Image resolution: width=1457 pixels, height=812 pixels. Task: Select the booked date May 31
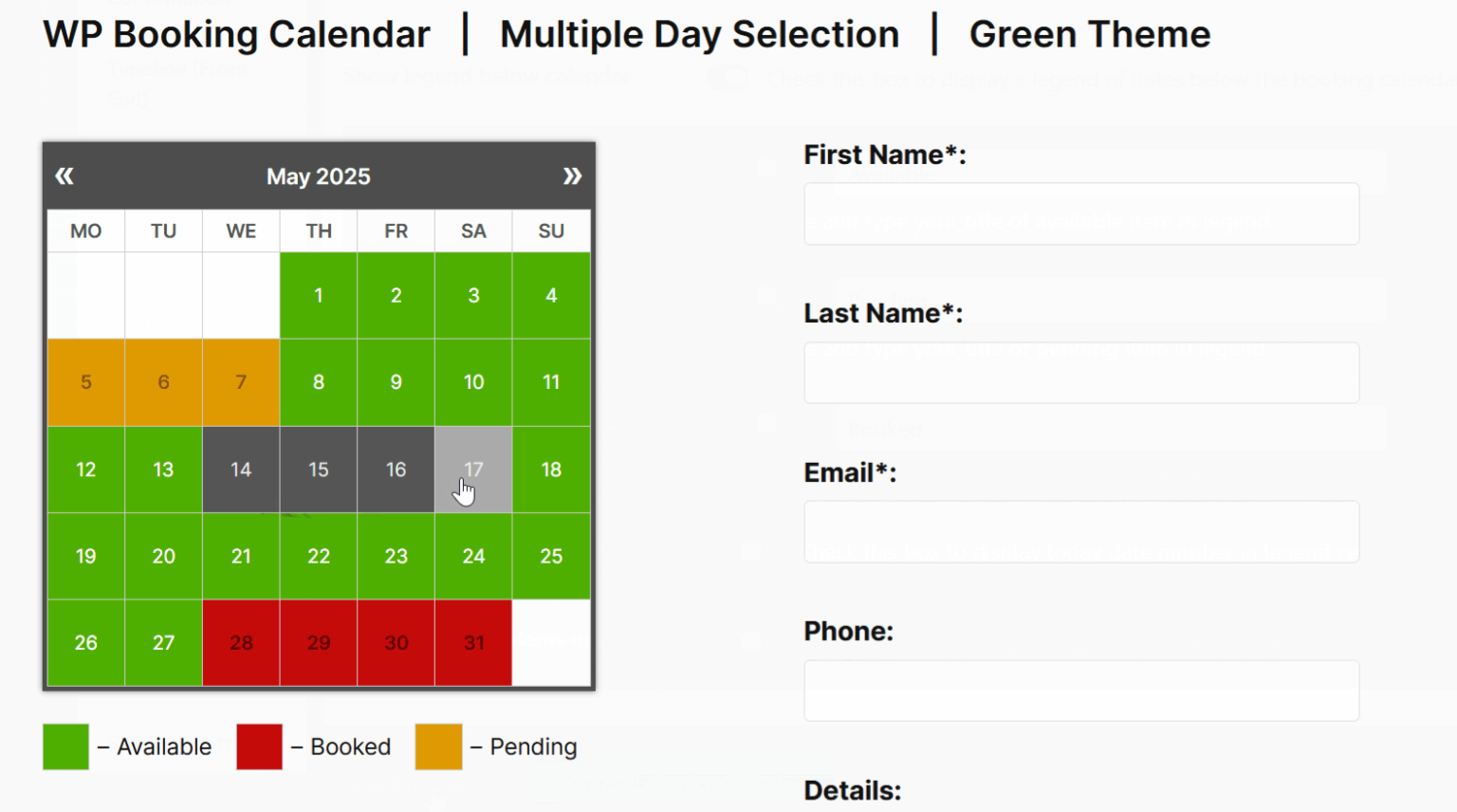[473, 642]
